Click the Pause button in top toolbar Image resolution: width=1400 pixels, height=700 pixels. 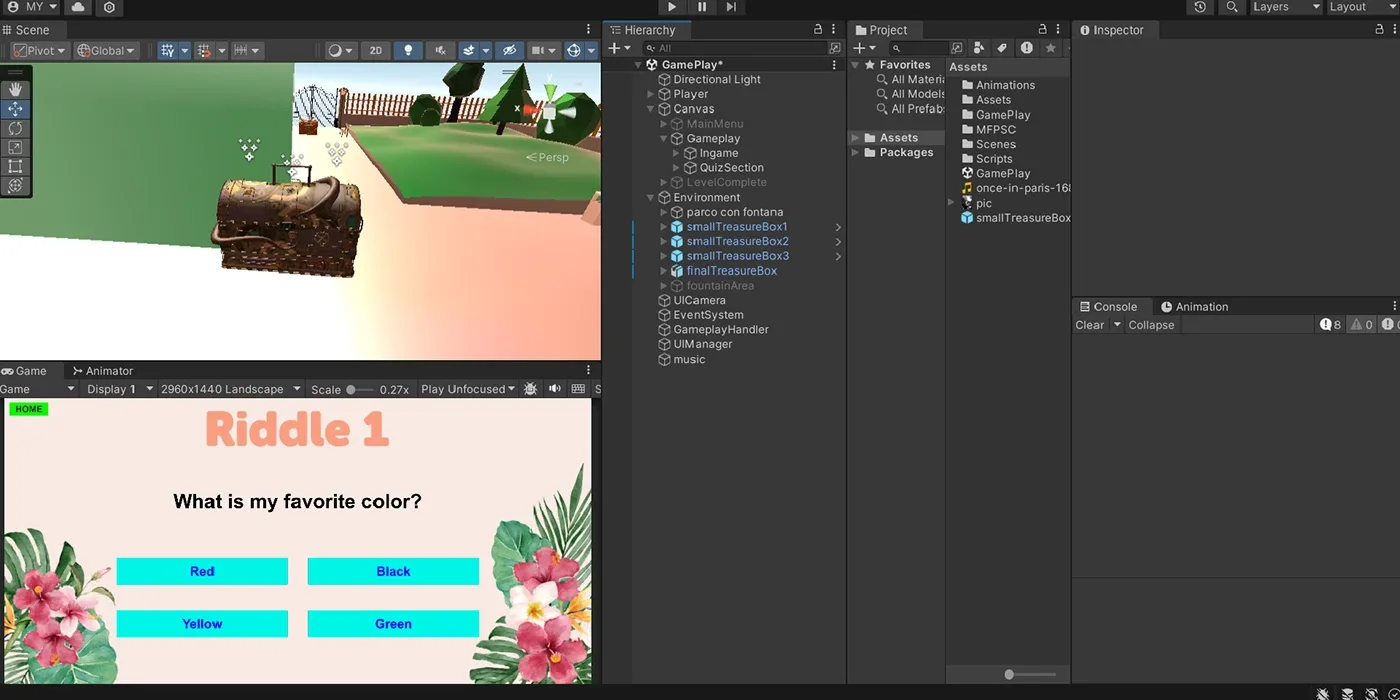[x=702, y=7]
